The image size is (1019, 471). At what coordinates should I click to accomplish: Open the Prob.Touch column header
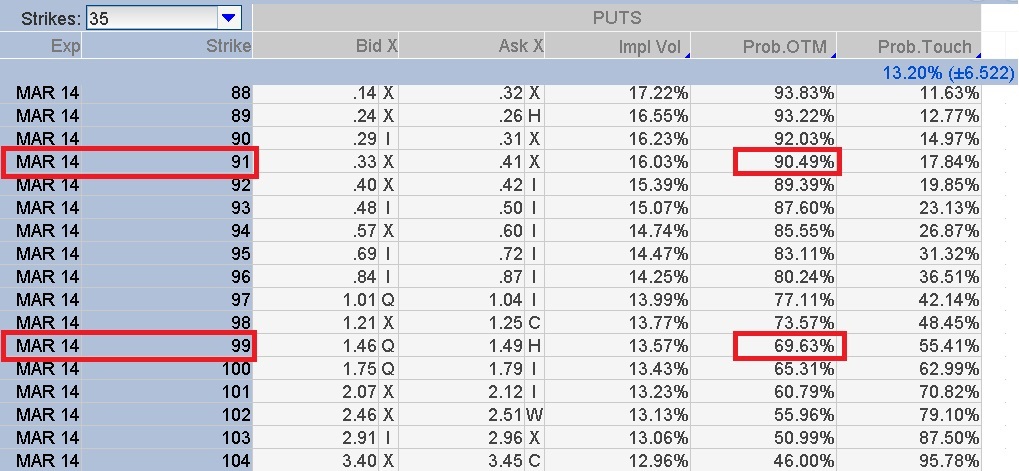tap(924, 45)
